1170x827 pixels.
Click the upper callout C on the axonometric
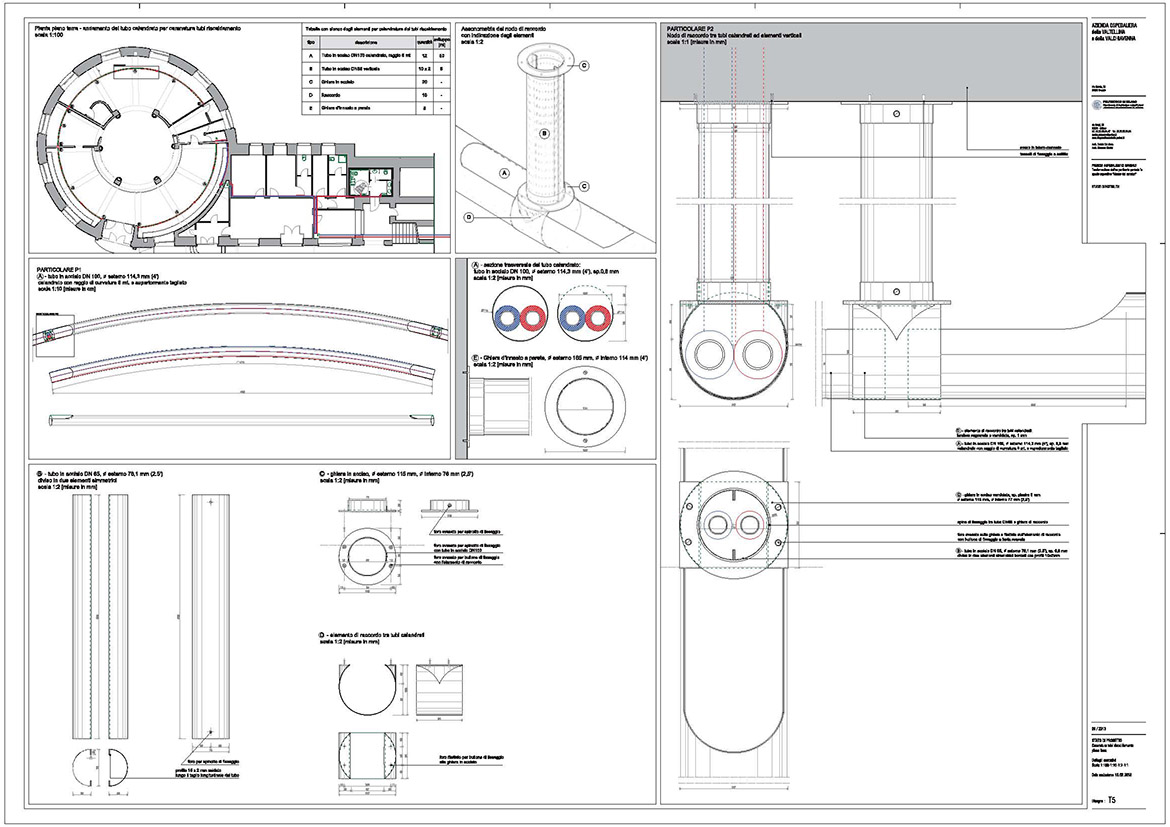(x=583, y=65)
